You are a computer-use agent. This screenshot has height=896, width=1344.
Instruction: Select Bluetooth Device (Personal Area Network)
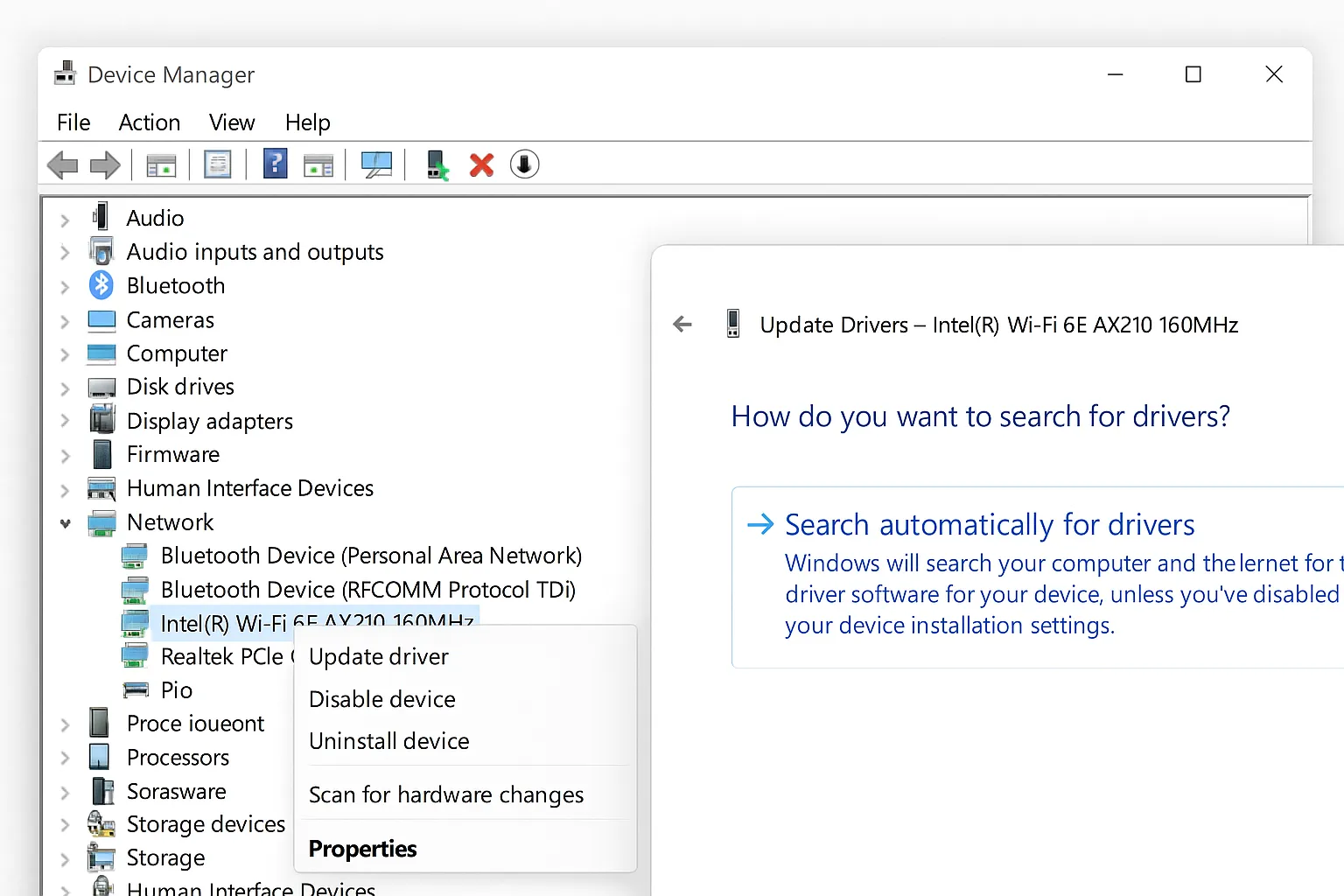[371, 556]
